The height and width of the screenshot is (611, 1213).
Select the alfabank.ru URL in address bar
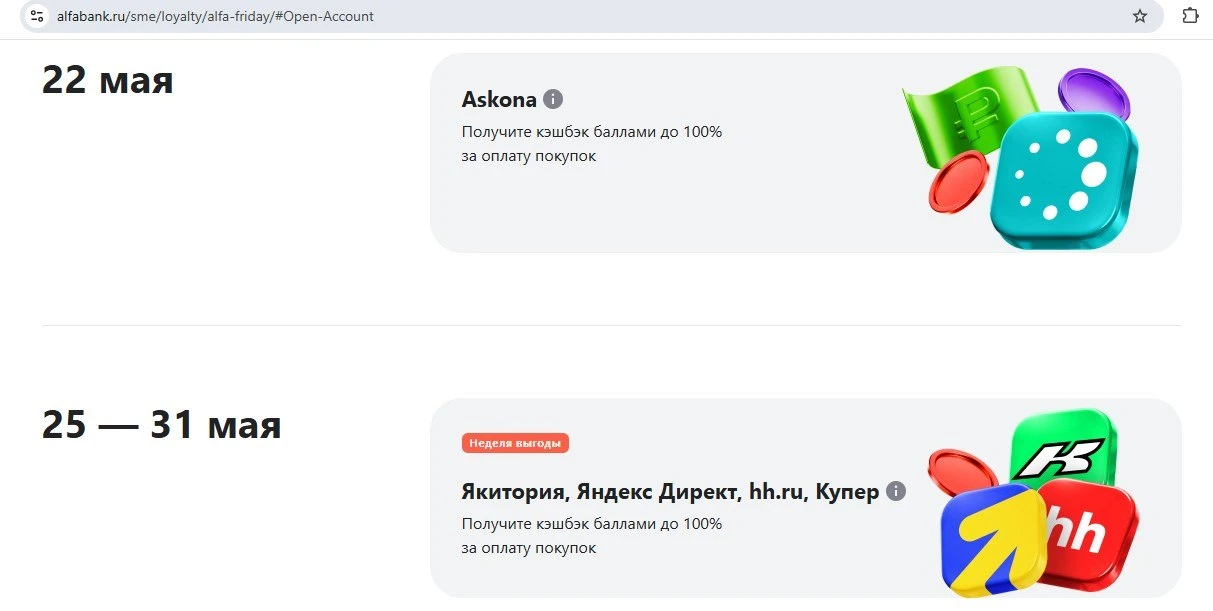[x=215, y=16]
